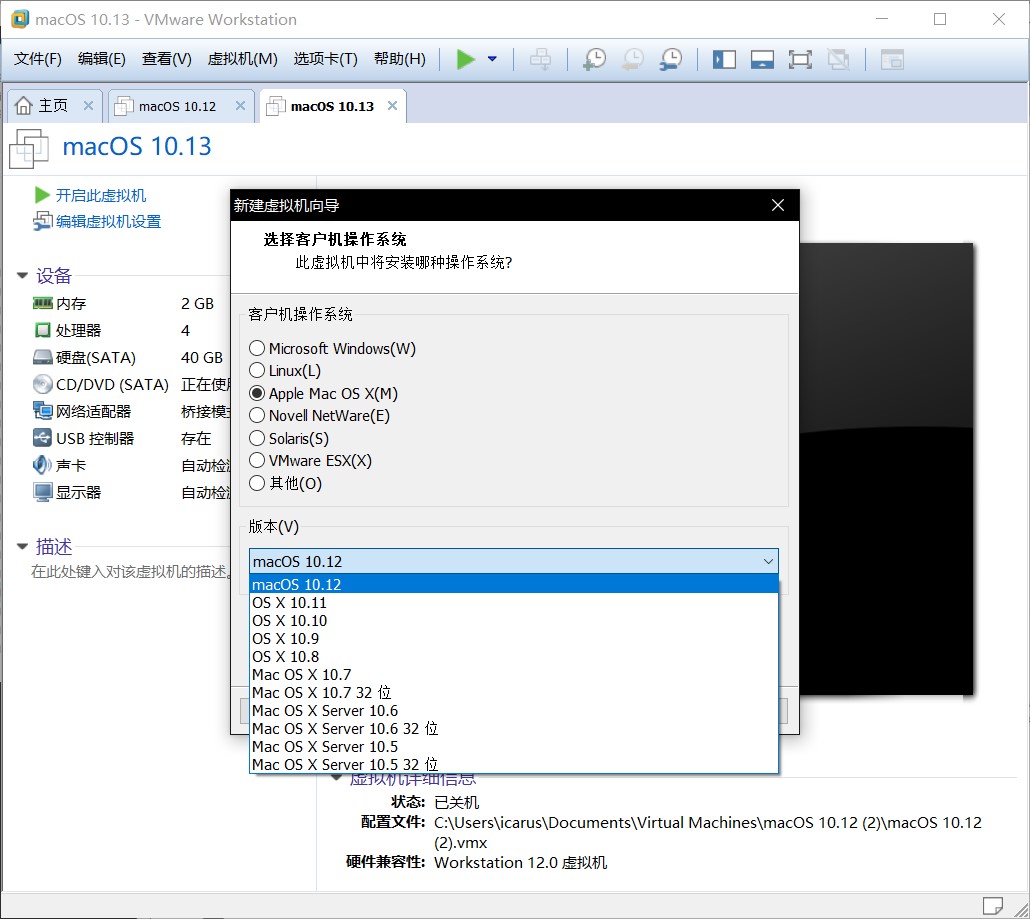Choose macOS 10.12 in dropdown list
1030x919 pixels.
pyautogui.click(x=514, y=584)
